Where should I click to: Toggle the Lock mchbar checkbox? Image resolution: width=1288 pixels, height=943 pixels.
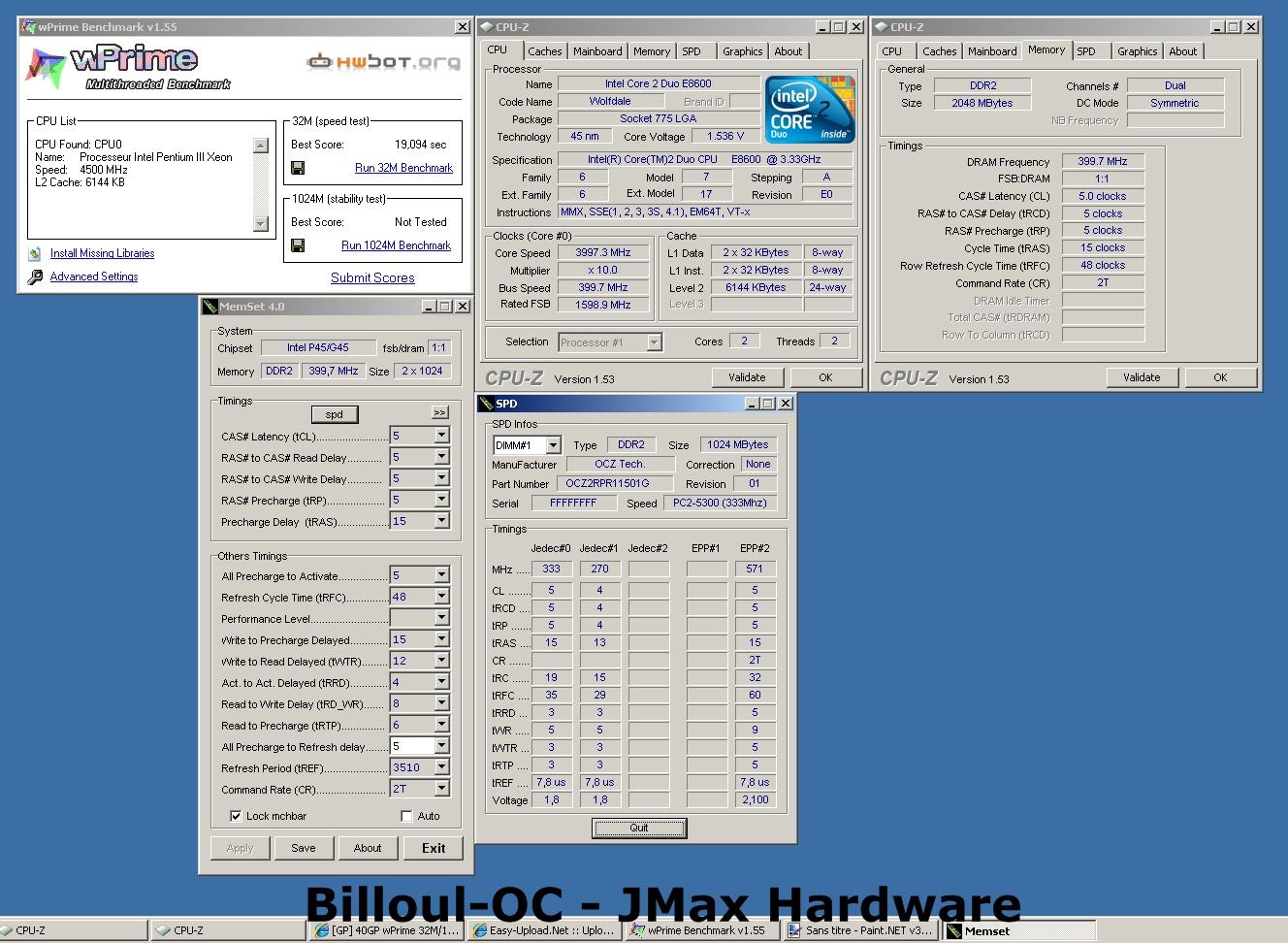236,816
